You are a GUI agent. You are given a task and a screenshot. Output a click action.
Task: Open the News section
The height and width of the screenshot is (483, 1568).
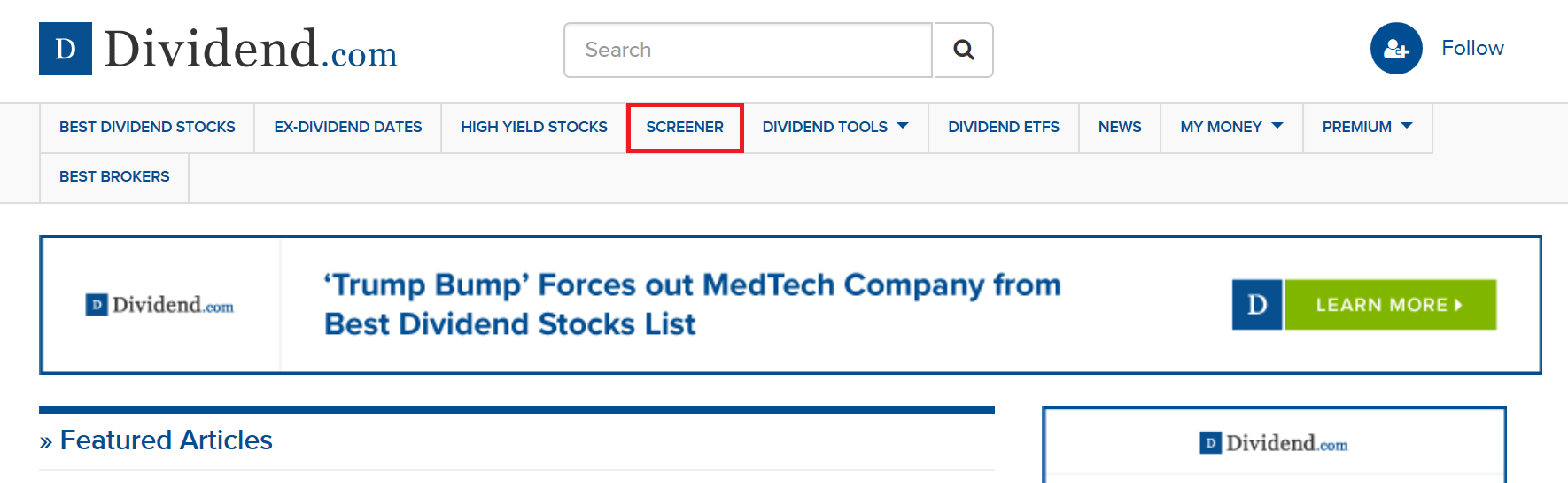tap(1119, 128)
